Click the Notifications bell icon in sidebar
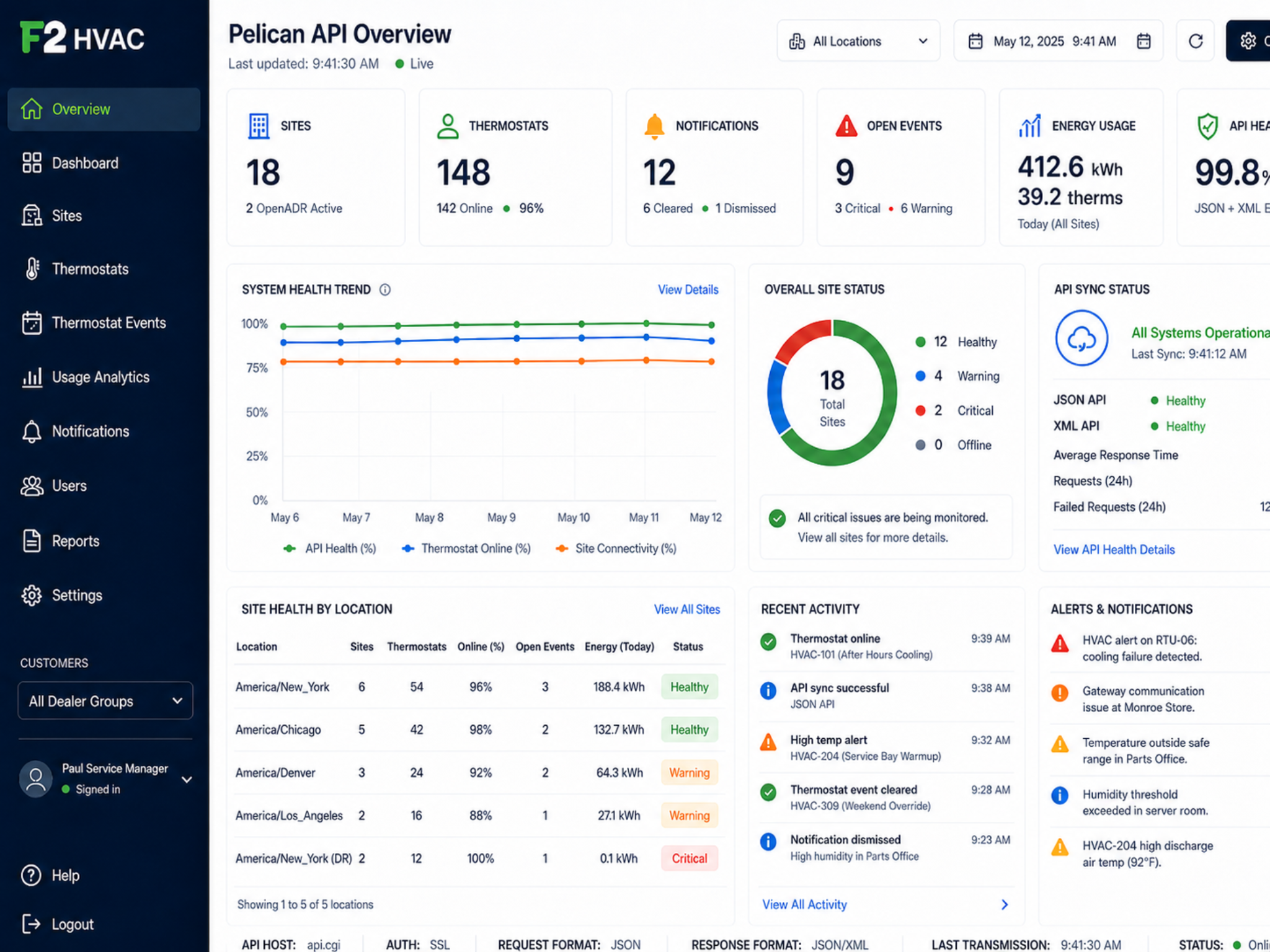The width and height of the screenshot is (1270, 952). [32, 431]
